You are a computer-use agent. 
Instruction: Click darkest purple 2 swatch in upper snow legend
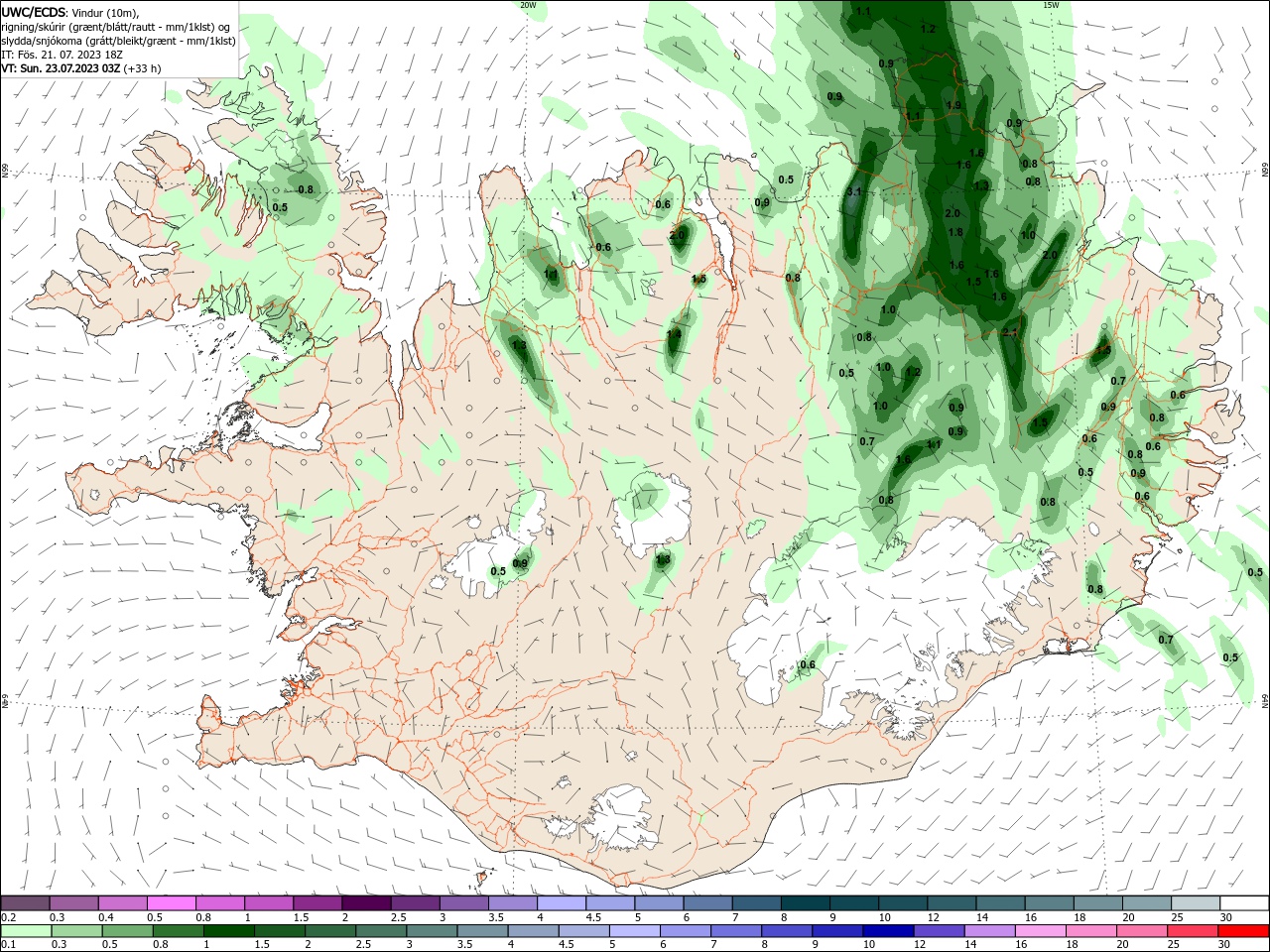pos(365,902)
